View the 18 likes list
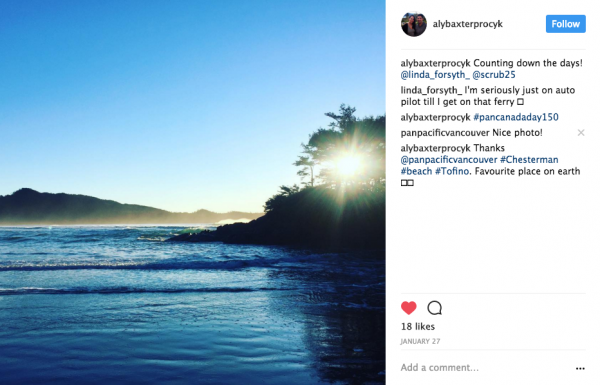 418,326
